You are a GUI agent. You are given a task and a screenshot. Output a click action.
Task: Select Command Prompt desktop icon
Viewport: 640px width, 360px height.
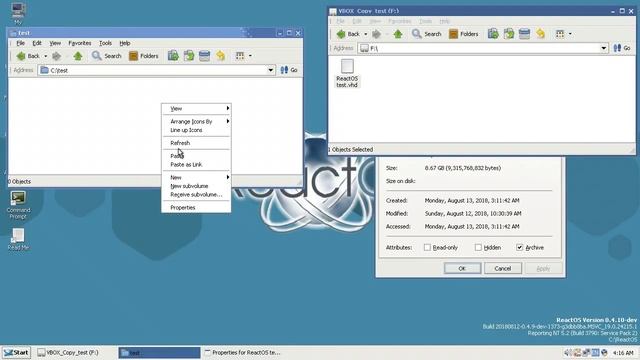pyautogui.click(x=18, y=205)
